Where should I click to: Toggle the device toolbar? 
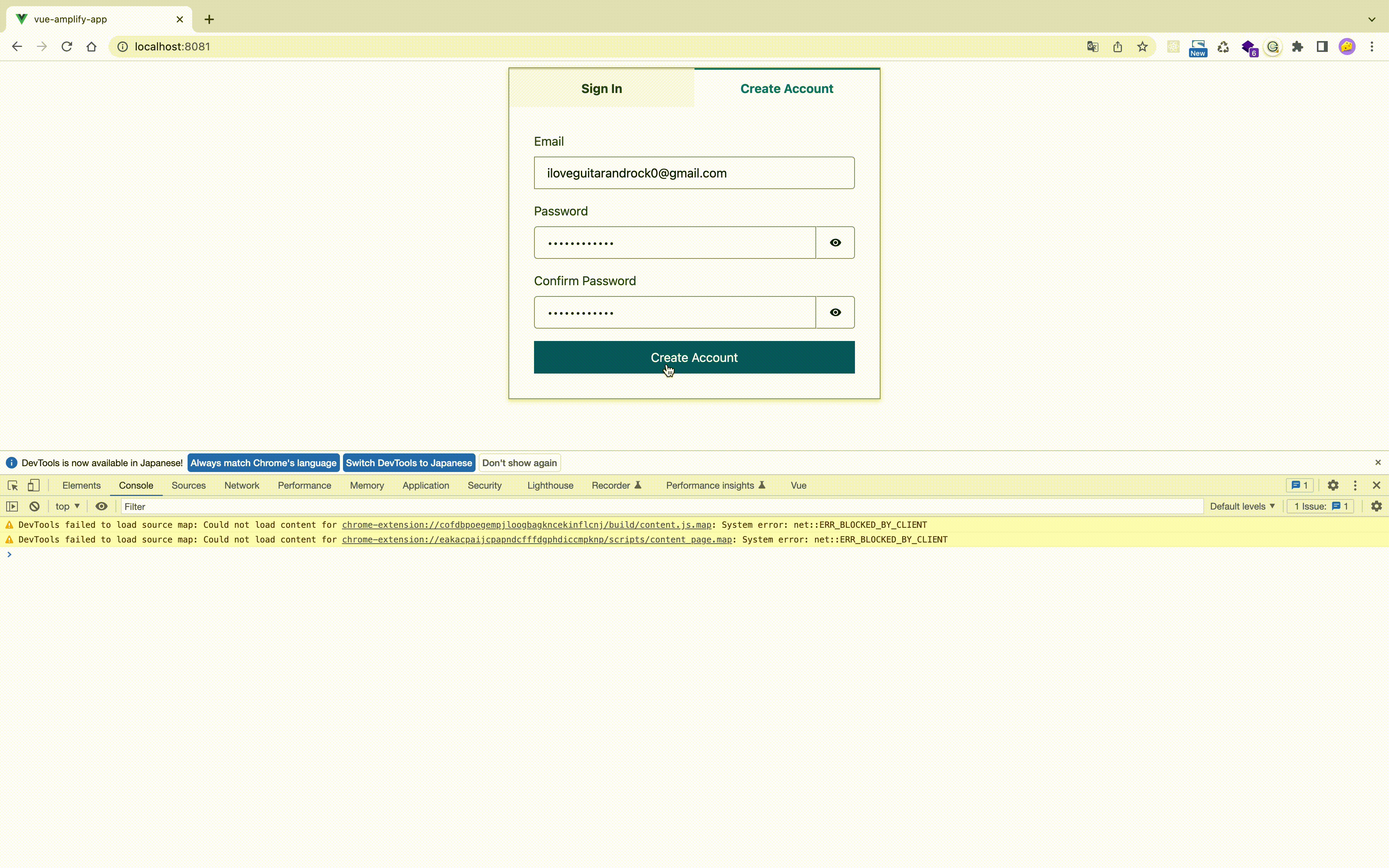point(34,485)
